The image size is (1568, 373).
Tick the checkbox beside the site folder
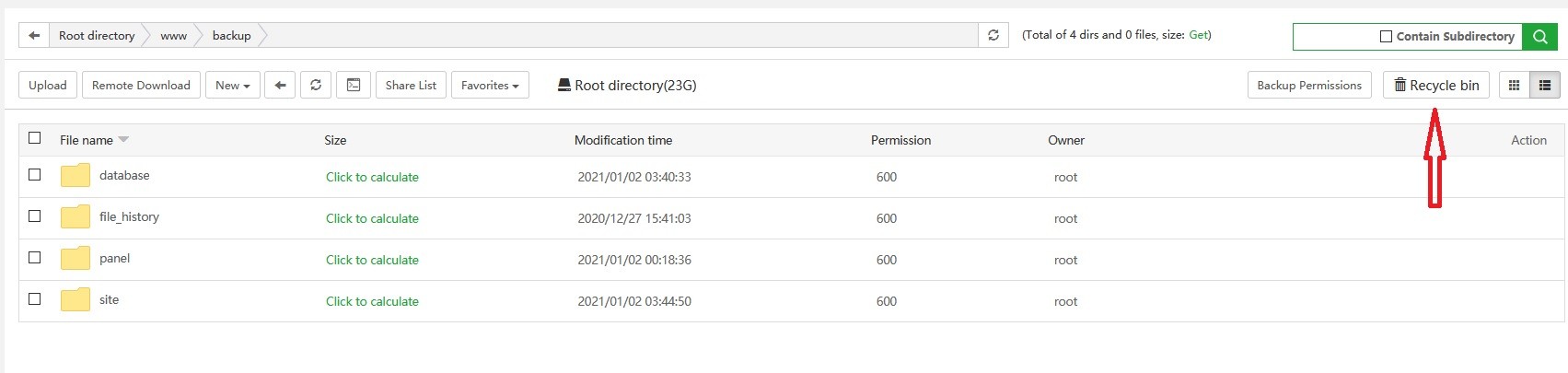(x=35, y=299)
